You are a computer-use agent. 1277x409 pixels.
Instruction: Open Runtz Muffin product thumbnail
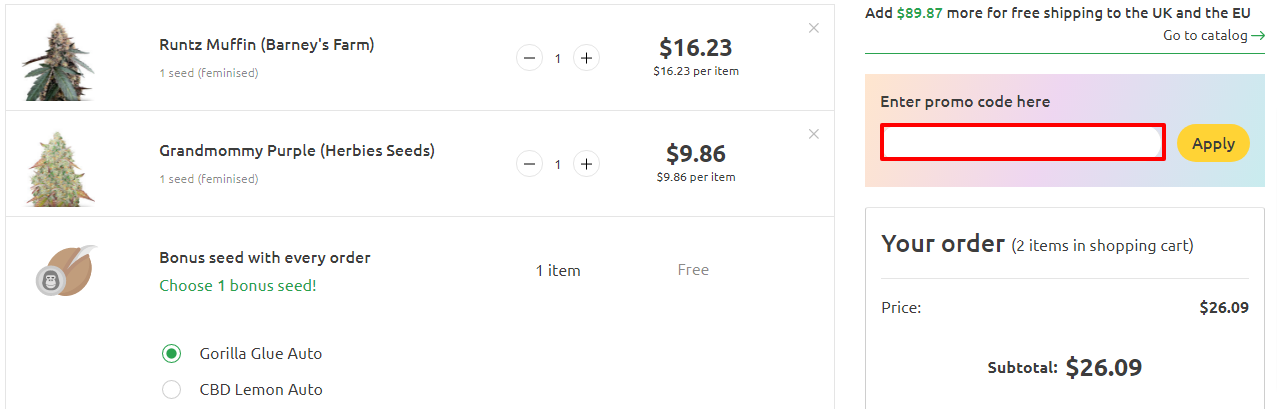pyautogui.click(x=58, y=60)
